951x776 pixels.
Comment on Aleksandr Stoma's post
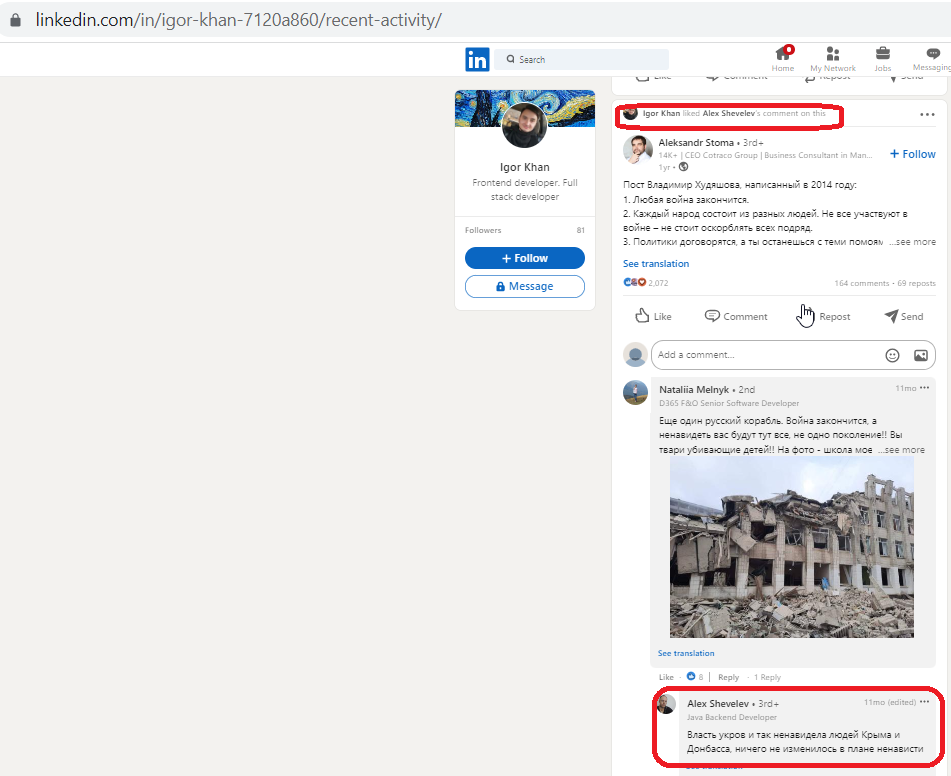[736, 316]
